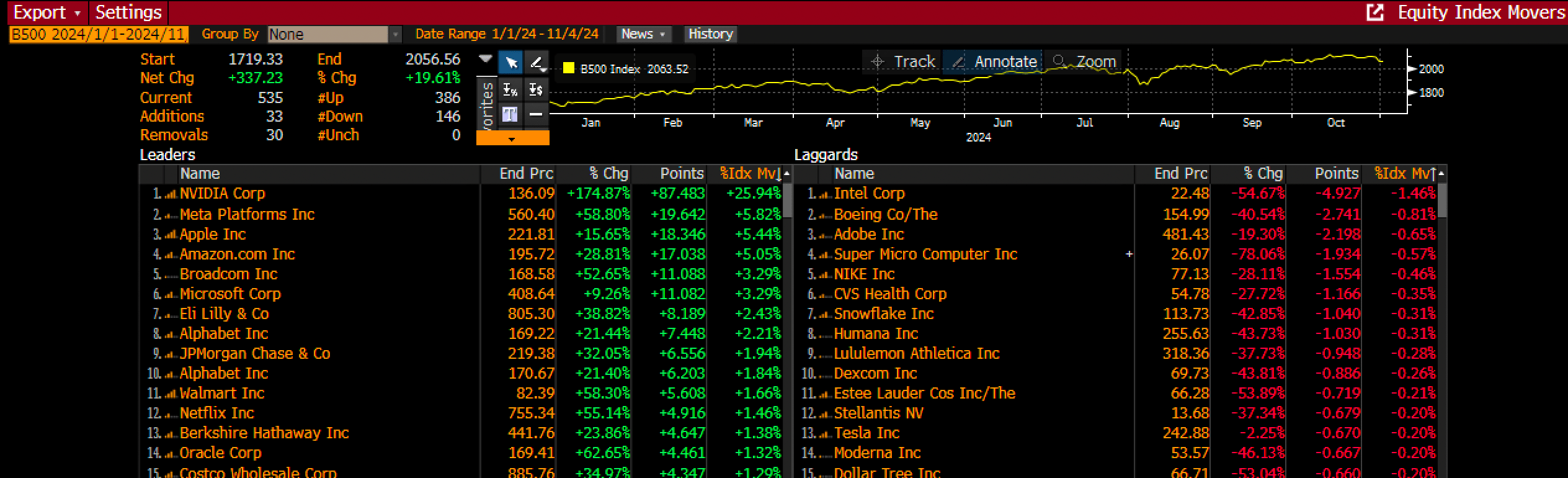Select the Berkshire Hathaway Inc row name
This screenshot has width=1568, height=478.
pyautogui.click(x=264, y=433)
